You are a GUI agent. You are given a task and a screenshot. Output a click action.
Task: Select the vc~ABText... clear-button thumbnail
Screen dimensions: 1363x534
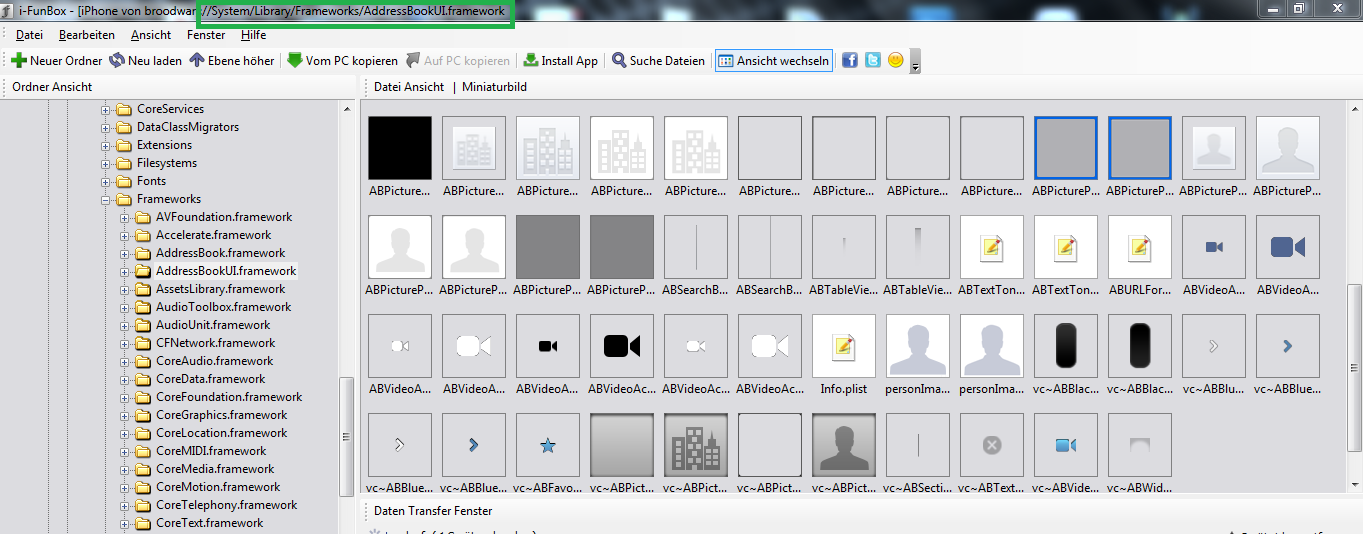[x=992, y=445]
